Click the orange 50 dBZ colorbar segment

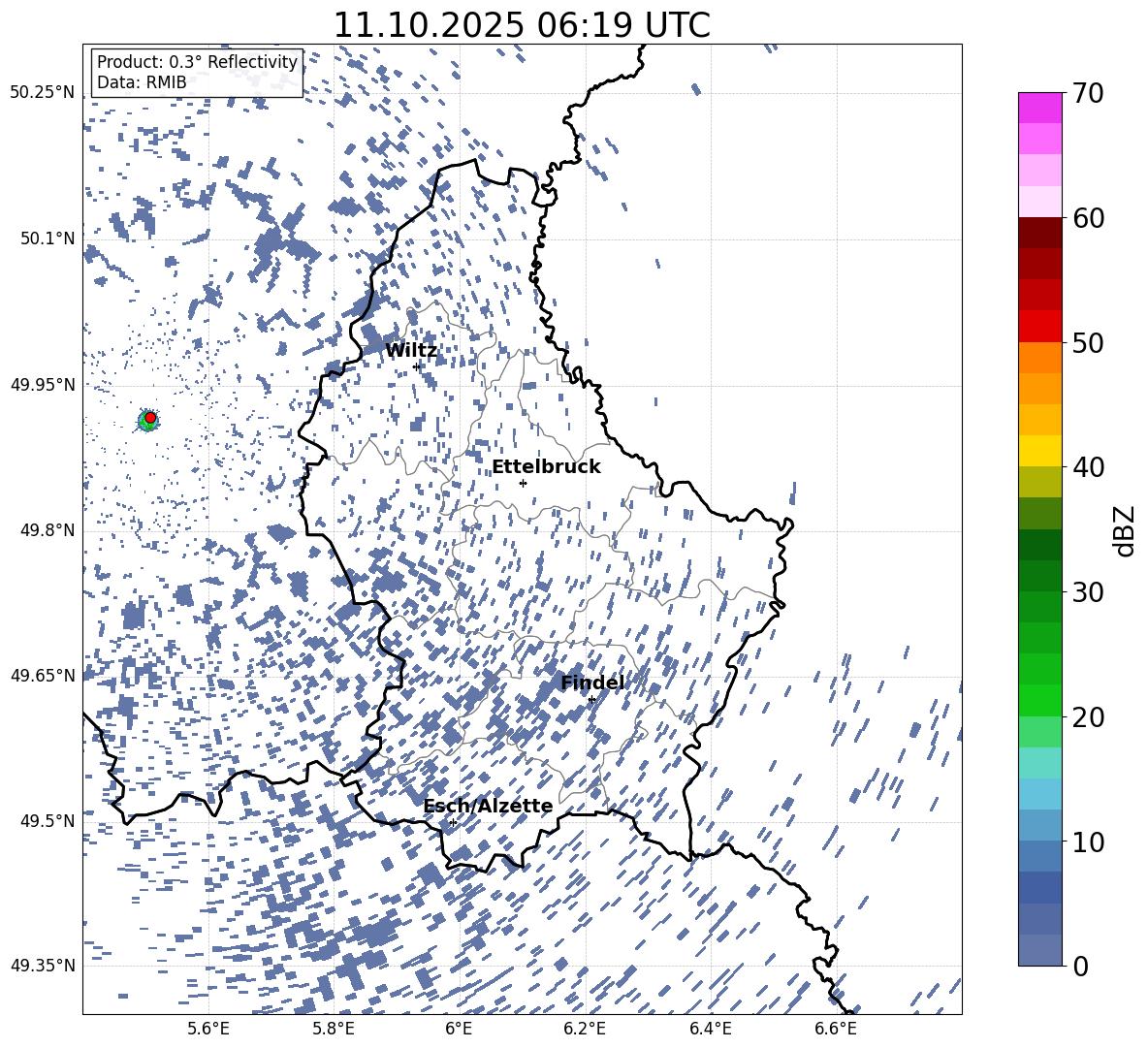coord(1039,358)
